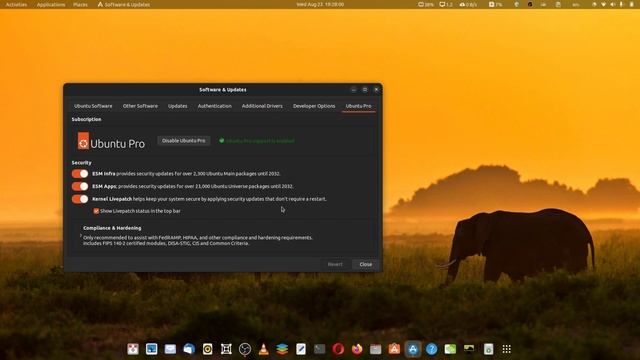Screen dimensions: 640x360
Task: Switch to the Developer Options tab
Action: 314,106
